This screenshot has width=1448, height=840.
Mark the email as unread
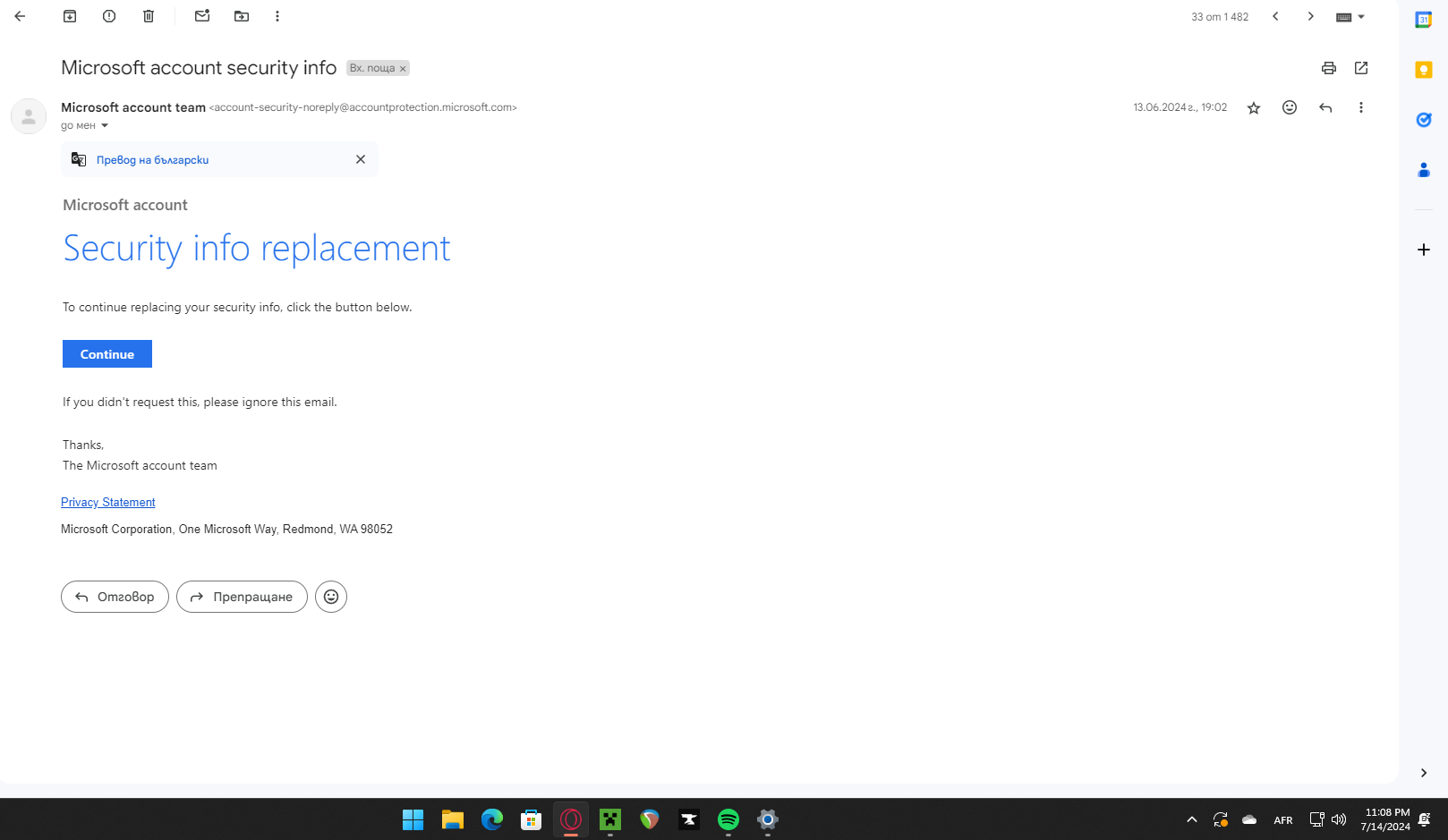click(202, 16)
